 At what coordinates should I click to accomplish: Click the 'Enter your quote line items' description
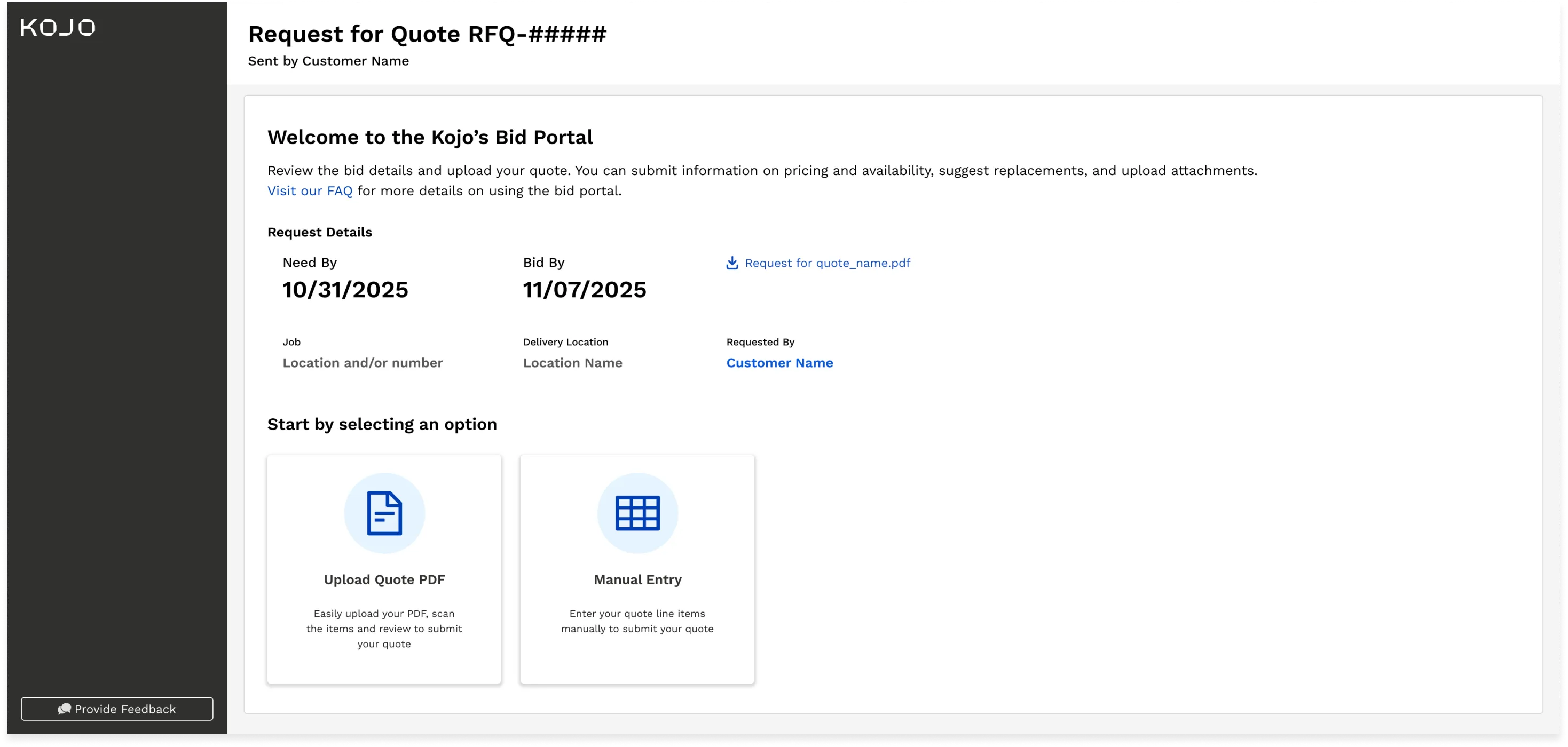[x=637, y=621]
